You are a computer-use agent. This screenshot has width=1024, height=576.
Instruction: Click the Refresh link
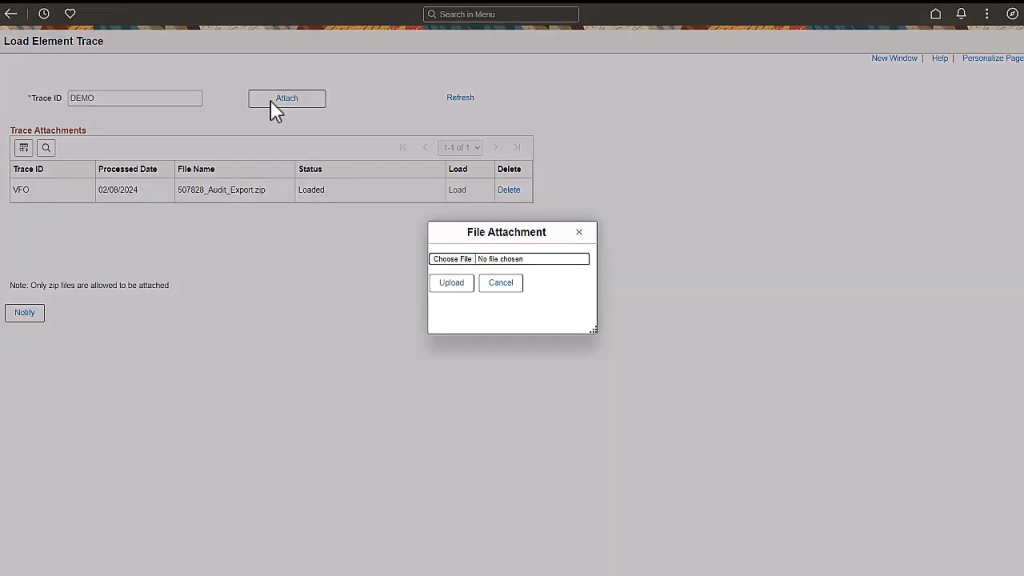(x=460, y=97)
